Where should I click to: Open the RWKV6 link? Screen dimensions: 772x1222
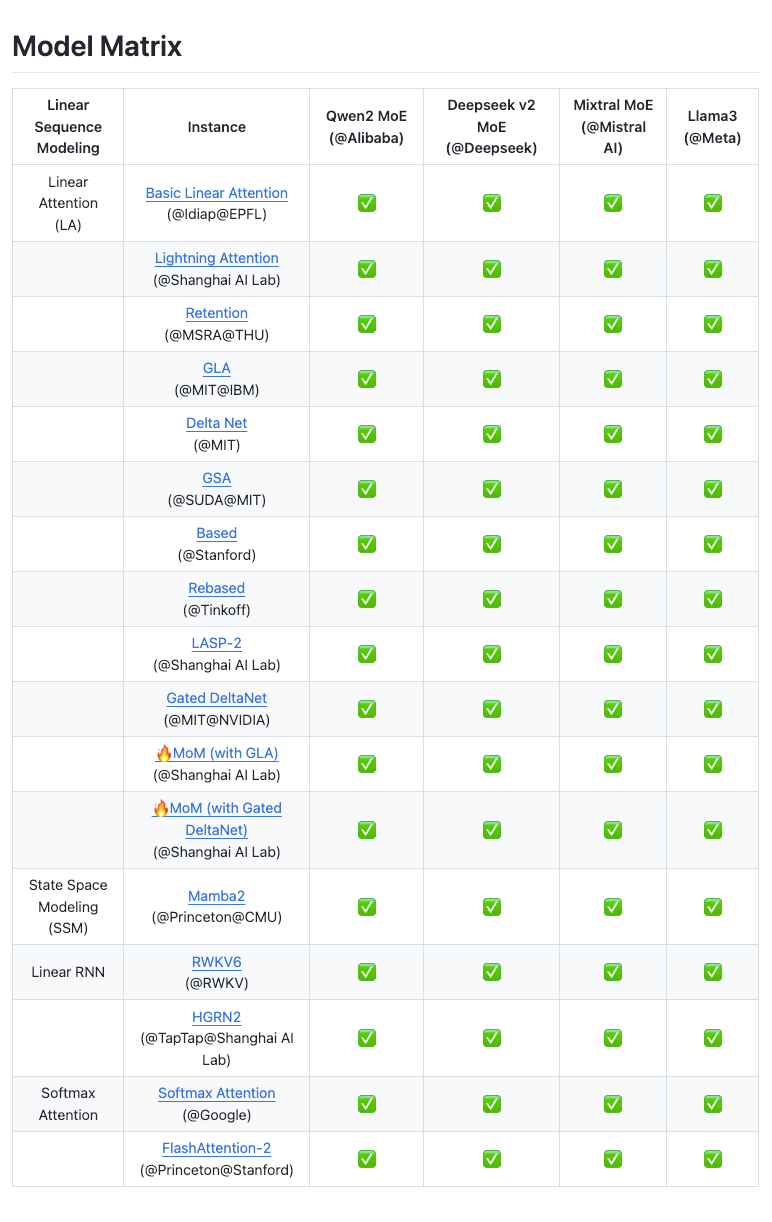(216, 962)
